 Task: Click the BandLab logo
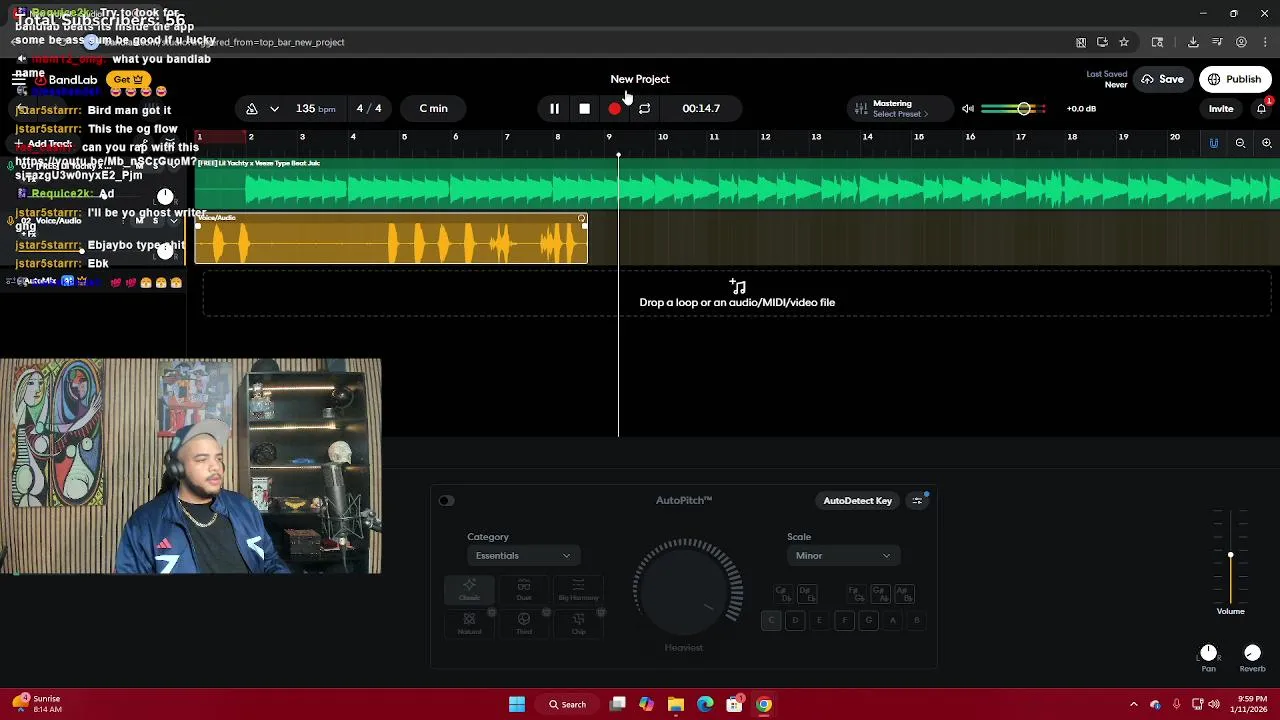coord(66,79)
